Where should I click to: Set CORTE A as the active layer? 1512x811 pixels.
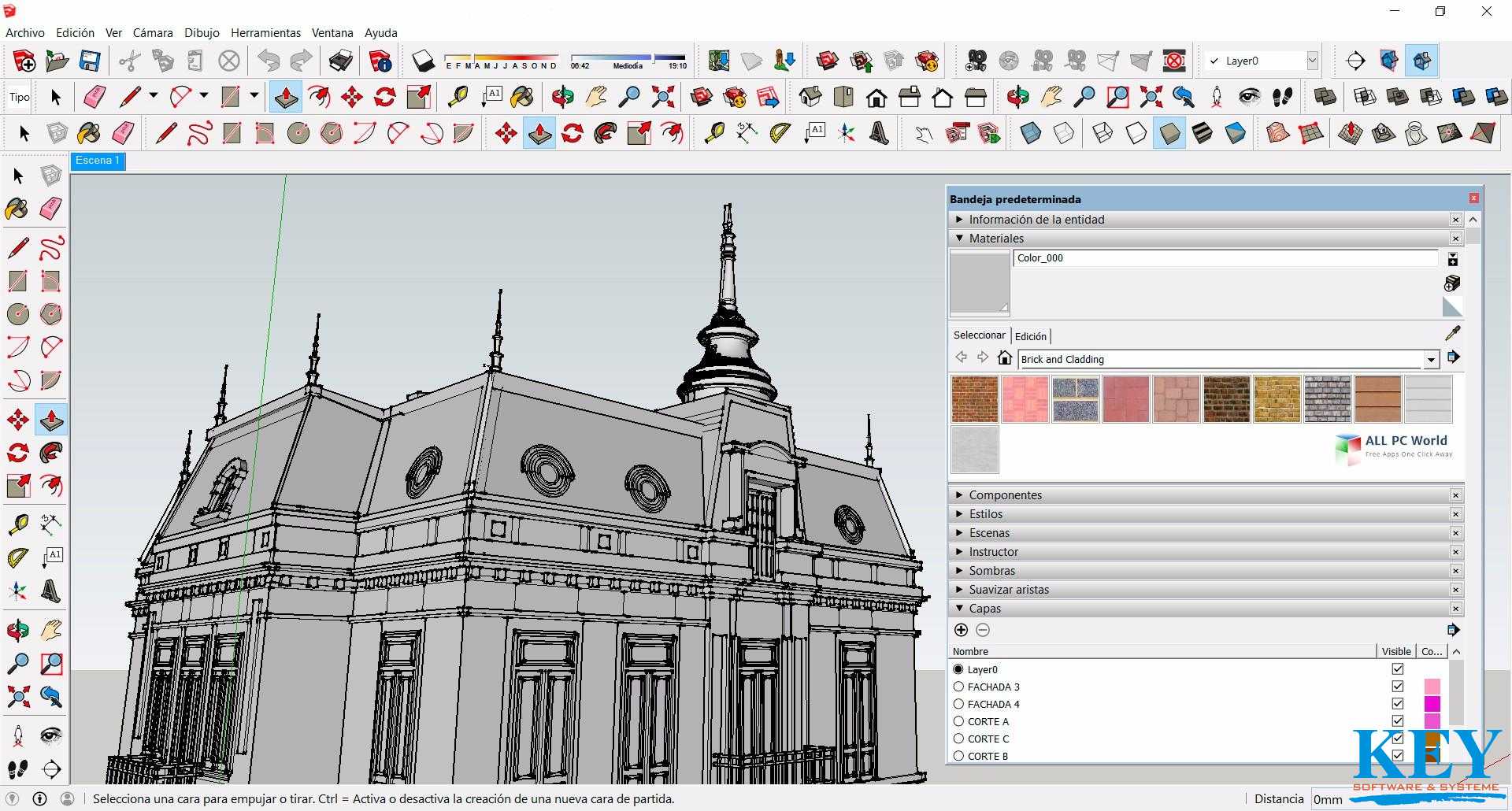[958, 721]
